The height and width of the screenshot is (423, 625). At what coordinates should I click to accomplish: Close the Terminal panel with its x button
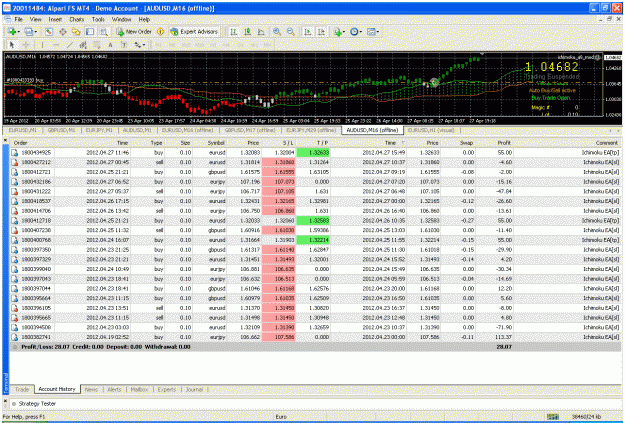pos(5,140)
